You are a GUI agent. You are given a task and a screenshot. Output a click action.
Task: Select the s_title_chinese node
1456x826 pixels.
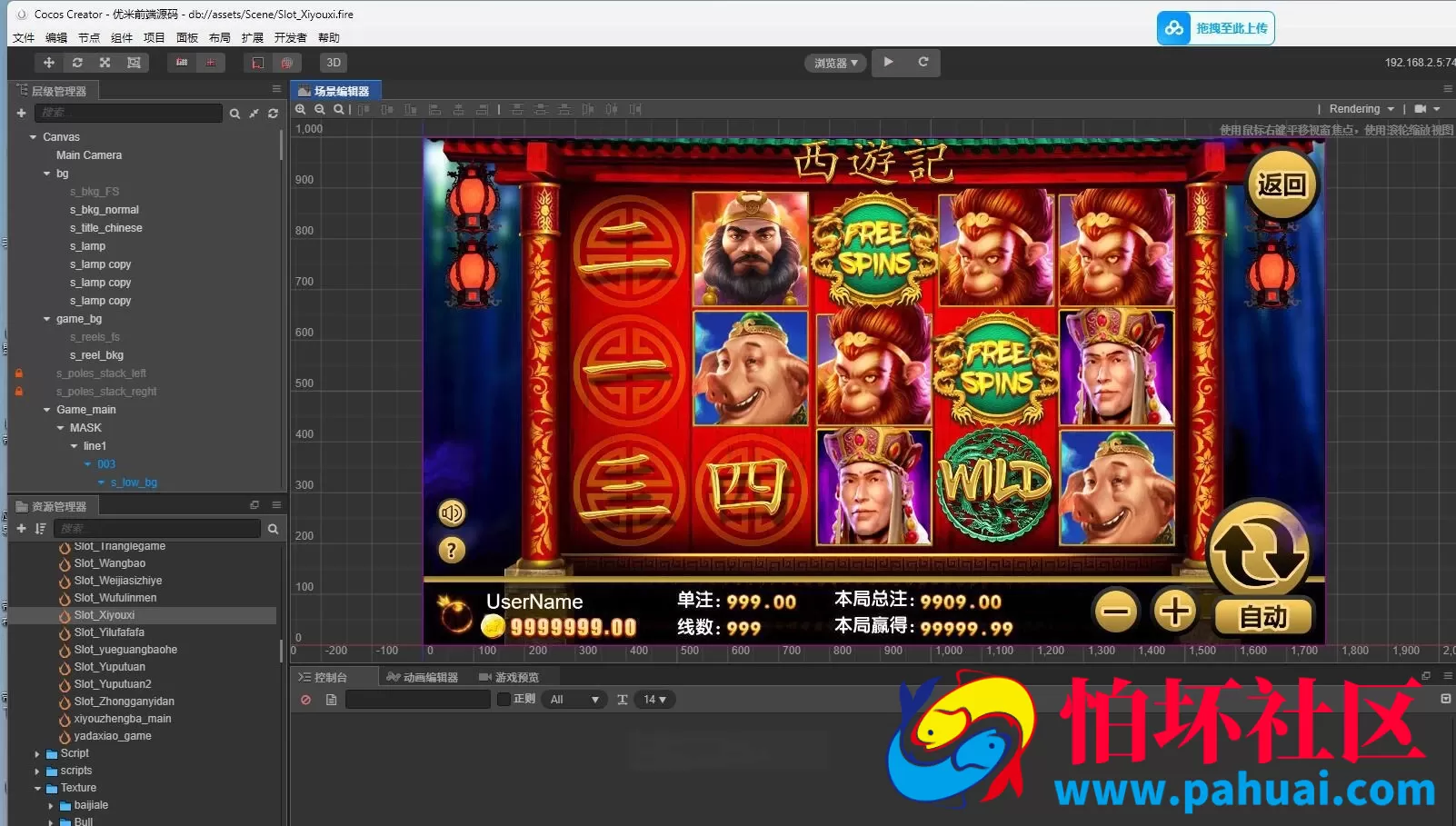(106, 228)
